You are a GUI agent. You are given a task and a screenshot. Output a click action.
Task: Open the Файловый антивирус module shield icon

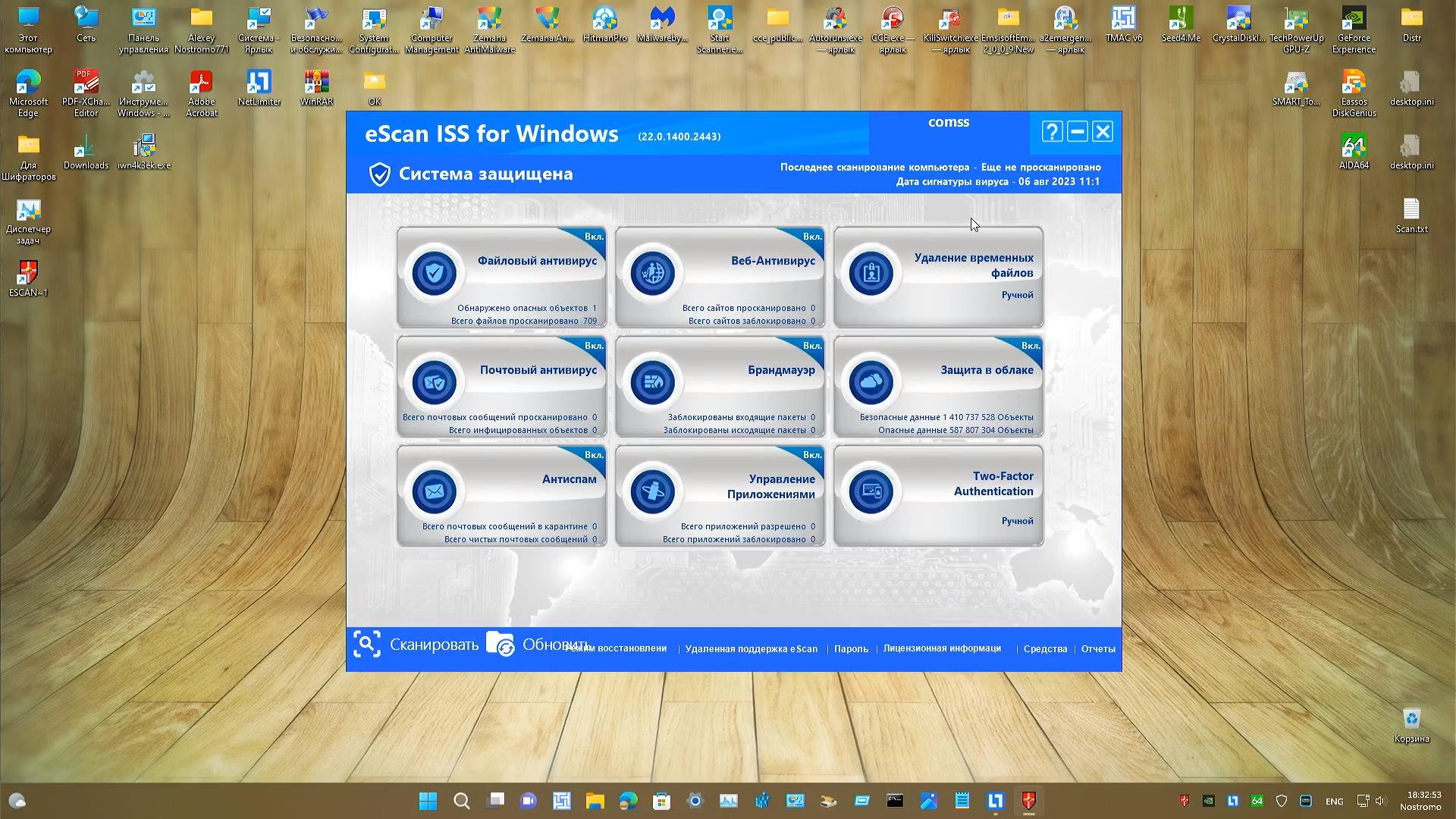[x=435, y=273]
